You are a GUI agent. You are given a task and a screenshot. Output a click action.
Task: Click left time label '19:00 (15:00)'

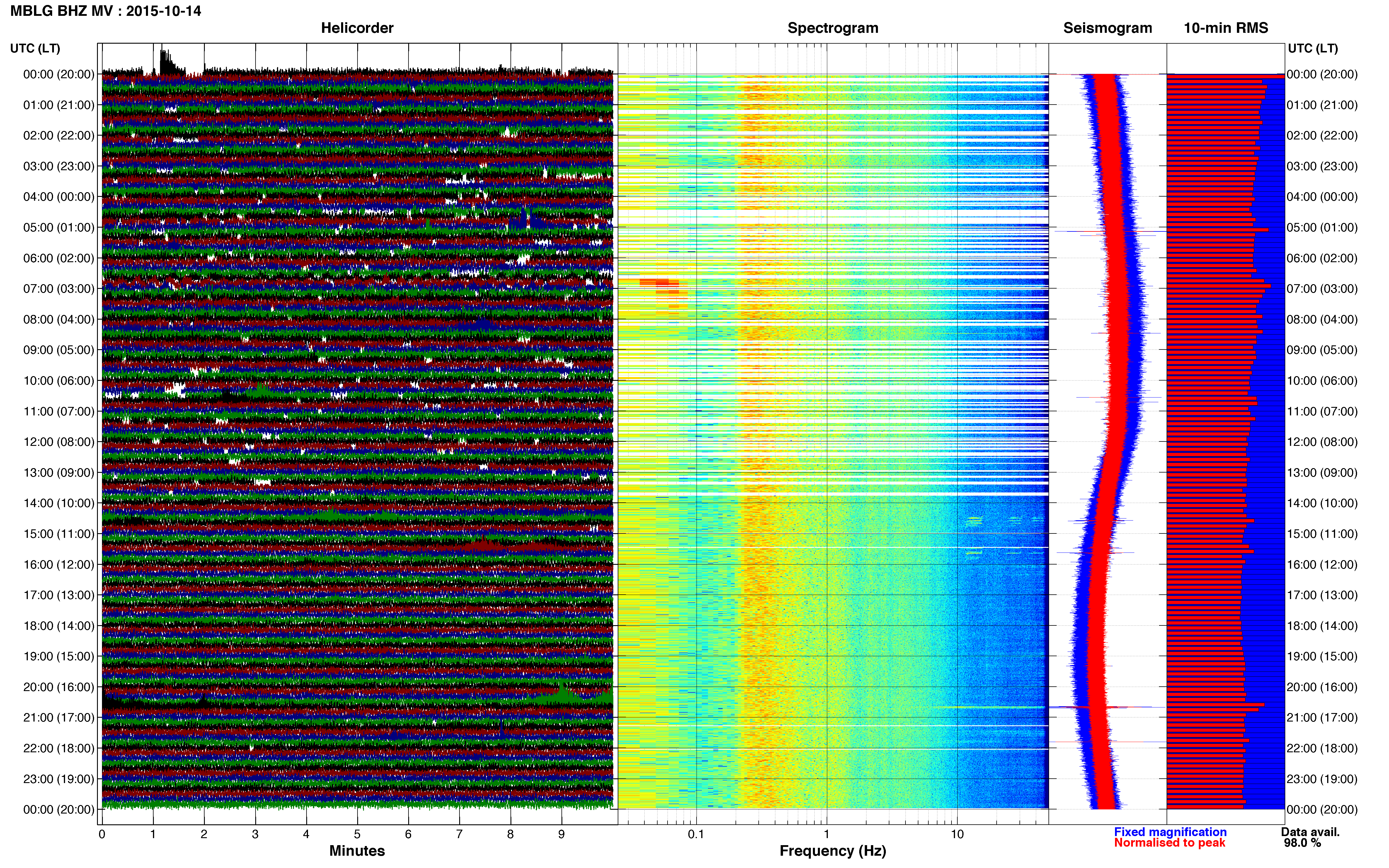[59, 656]
